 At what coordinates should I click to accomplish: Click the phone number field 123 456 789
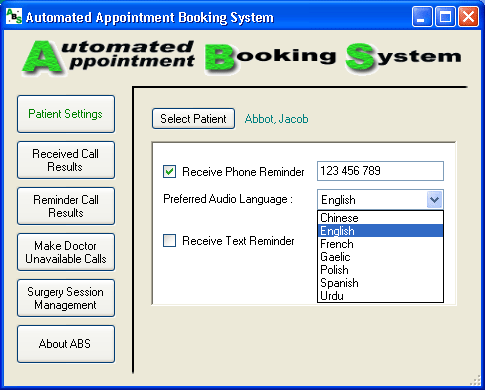click(x=380, y=171)
